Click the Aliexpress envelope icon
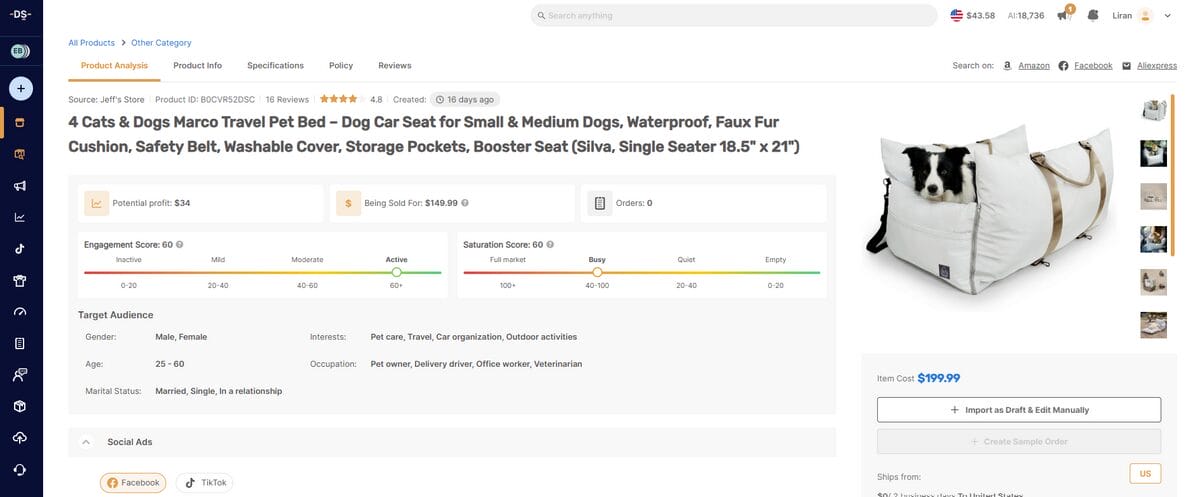Screen dimensions: 1200x497 (1126, 65)
